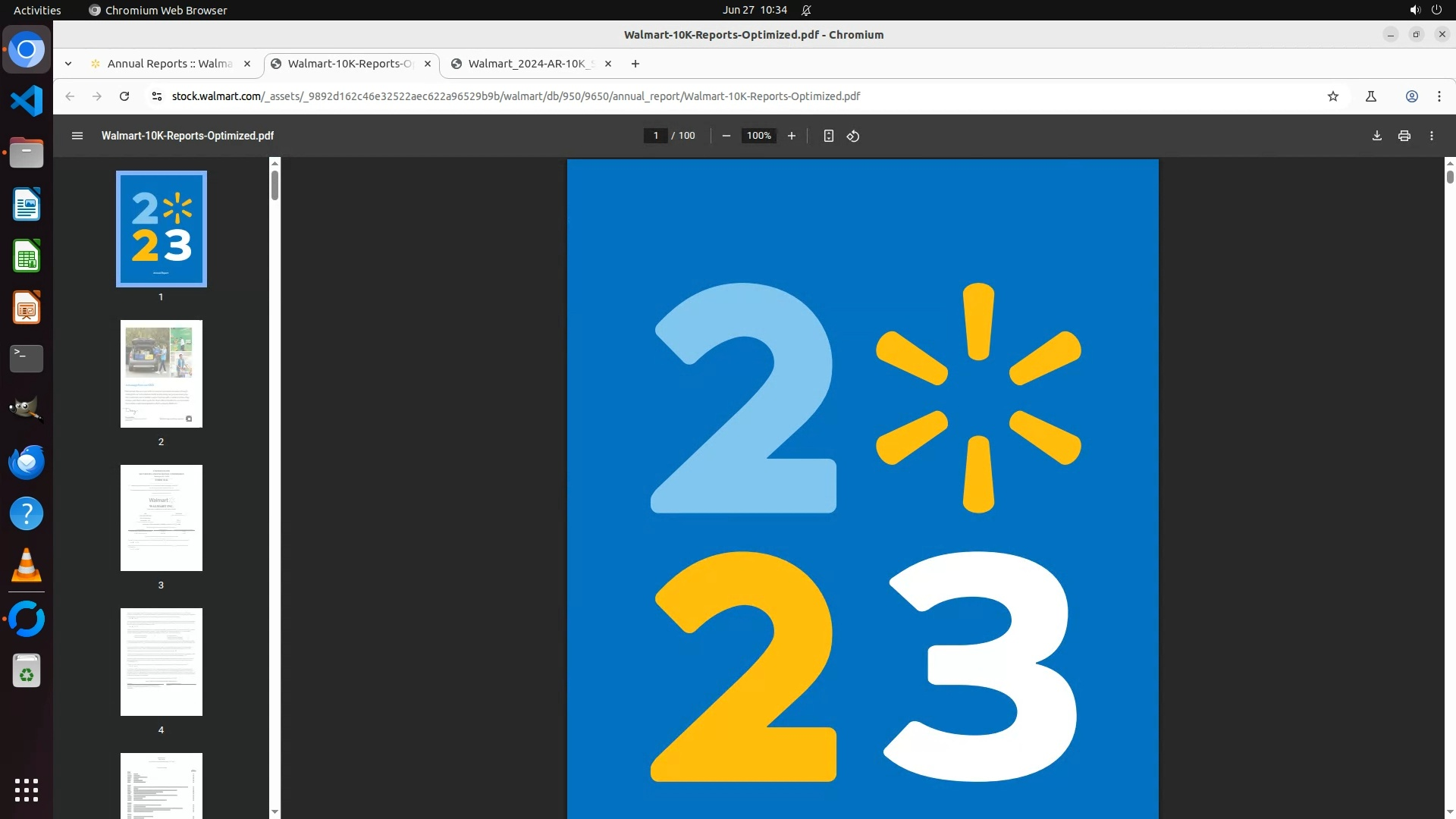This screenshot has height=819, width=1456.
Task: Toggle notifications bell in top bar
Action: (x=806, y=10)
